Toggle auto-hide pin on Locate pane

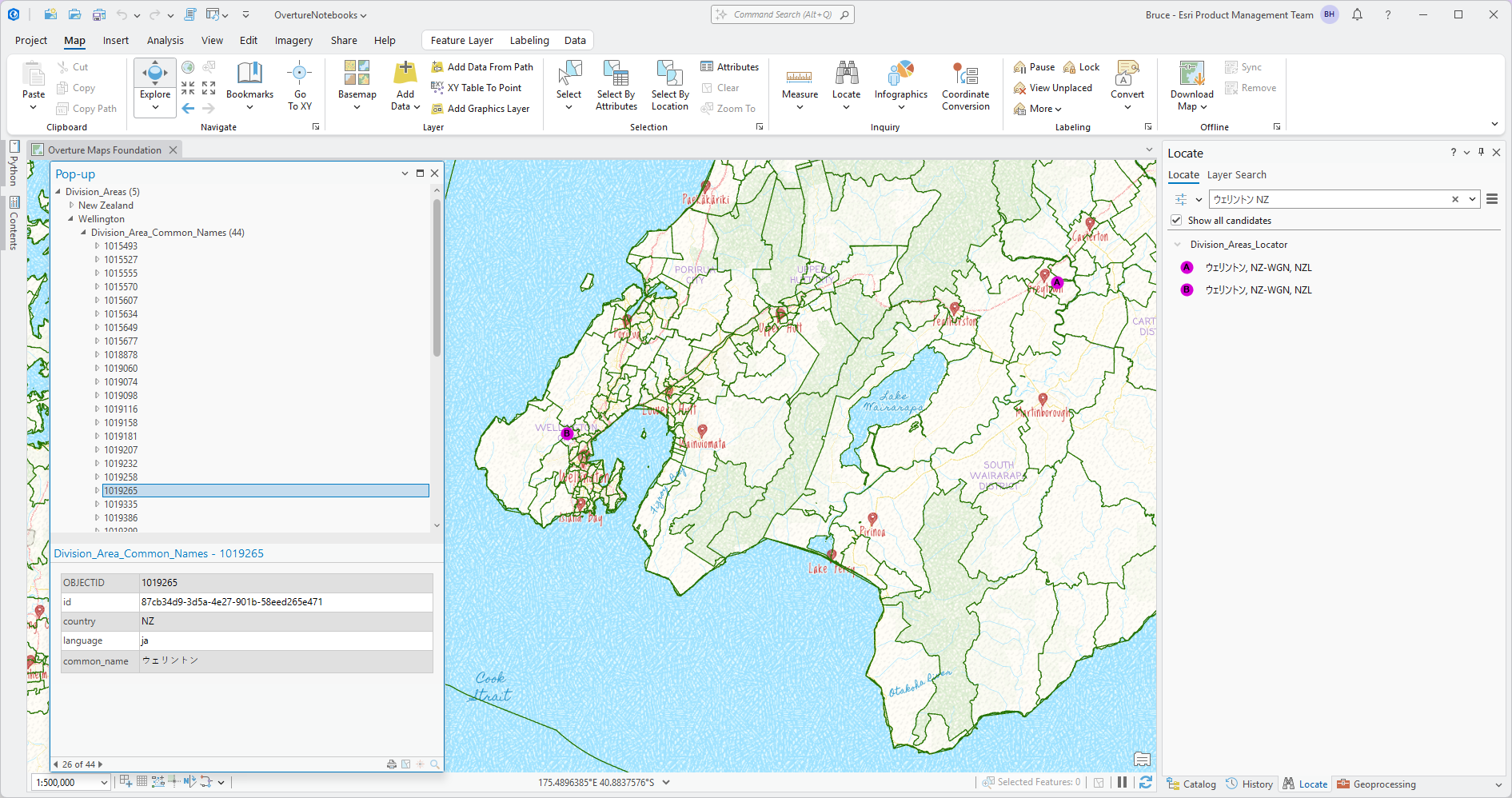[1481, 152]
